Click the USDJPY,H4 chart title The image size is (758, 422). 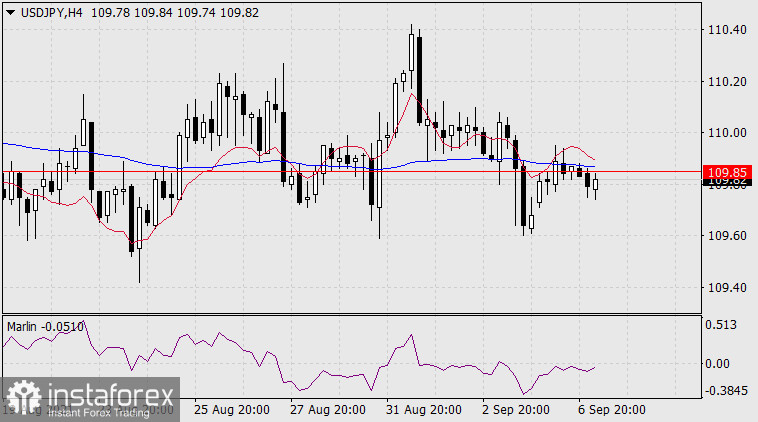click(x=50, y=11)
